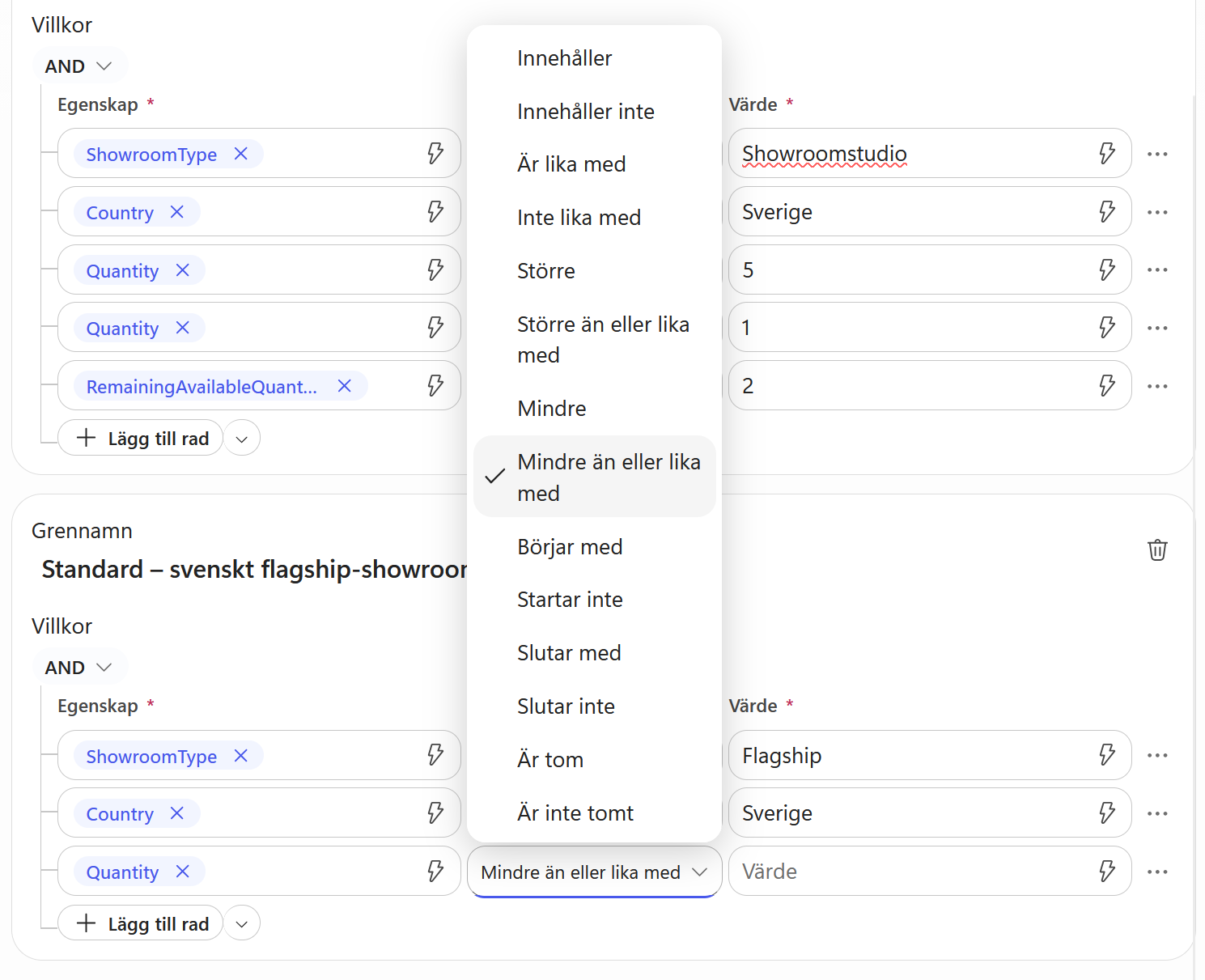Open dynamic content lightning icon in Showroomstudio field
This screenshot has height=980, width=1205.
tap(1107, 153)
